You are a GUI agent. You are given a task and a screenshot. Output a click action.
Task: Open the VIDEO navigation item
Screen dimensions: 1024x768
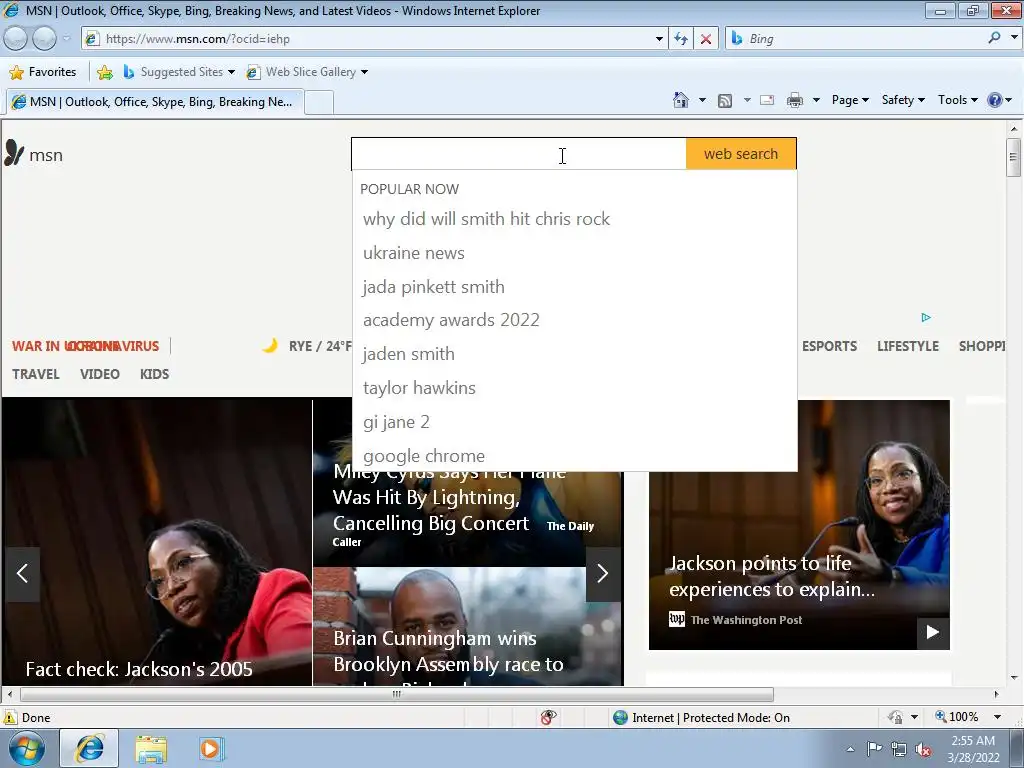(x=100, y=374)
